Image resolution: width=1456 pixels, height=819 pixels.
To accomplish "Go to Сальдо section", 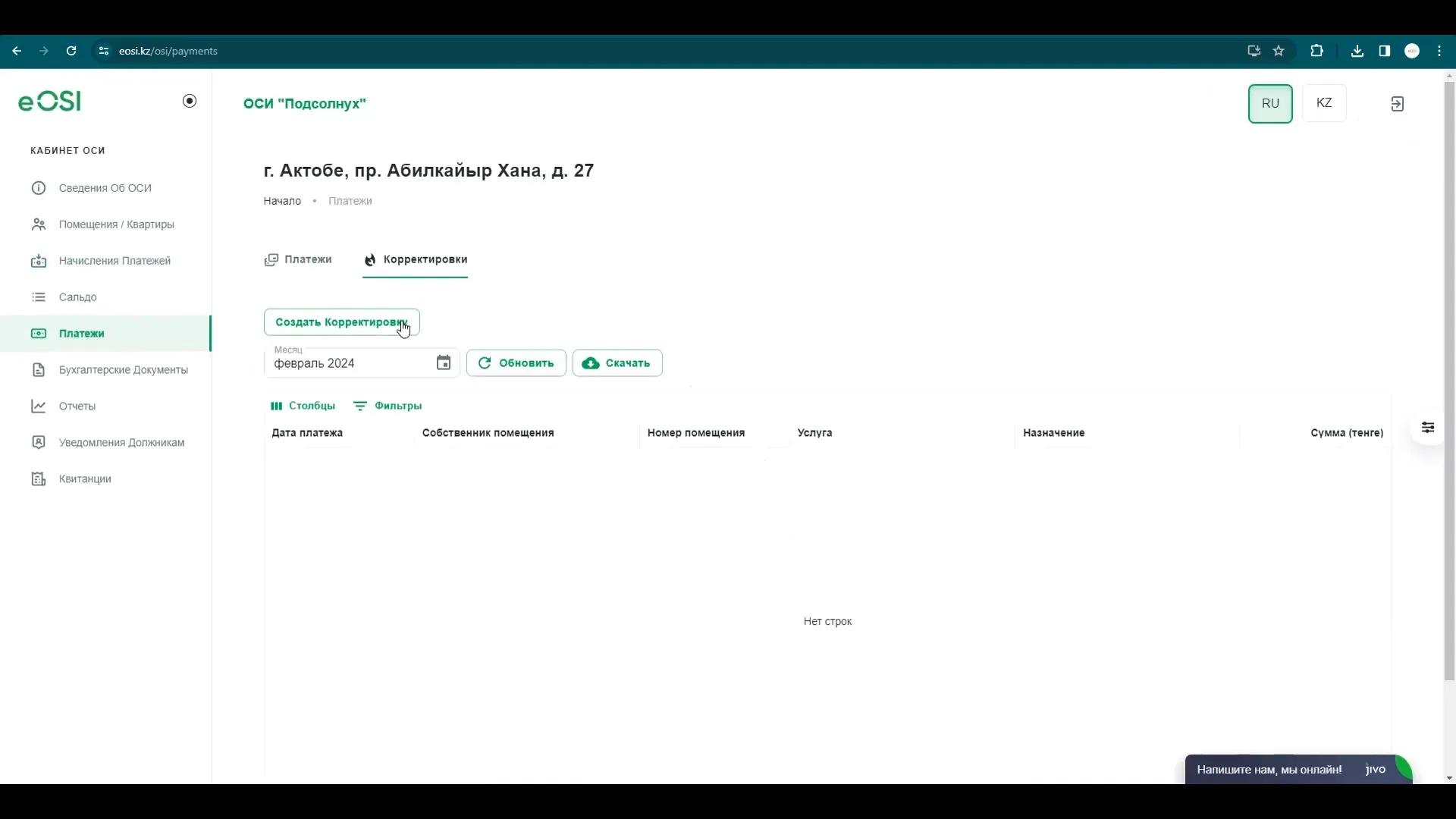I will tap(105, 297).
